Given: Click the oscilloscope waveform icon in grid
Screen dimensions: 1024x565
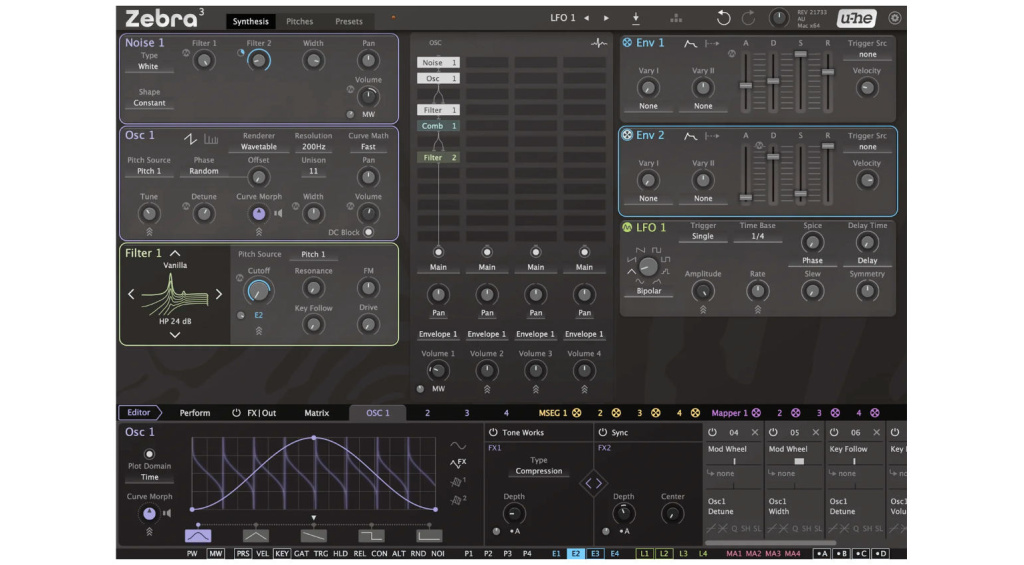Looking at the screenshot, I should point(598,44).
